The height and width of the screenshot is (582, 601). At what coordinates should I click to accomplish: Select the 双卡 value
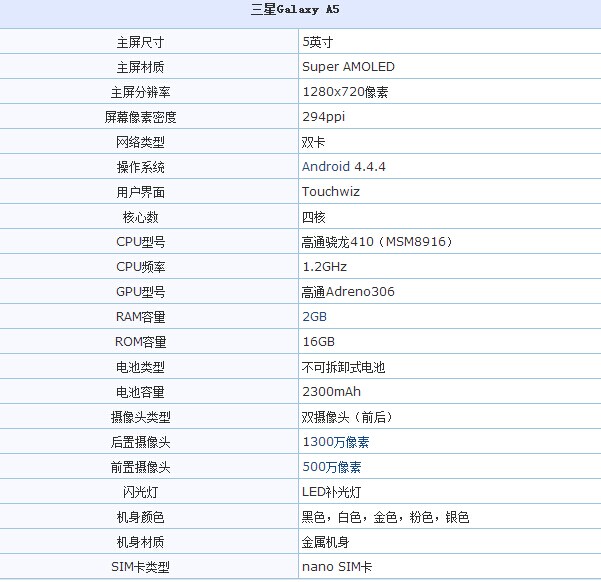coord(313,142)
